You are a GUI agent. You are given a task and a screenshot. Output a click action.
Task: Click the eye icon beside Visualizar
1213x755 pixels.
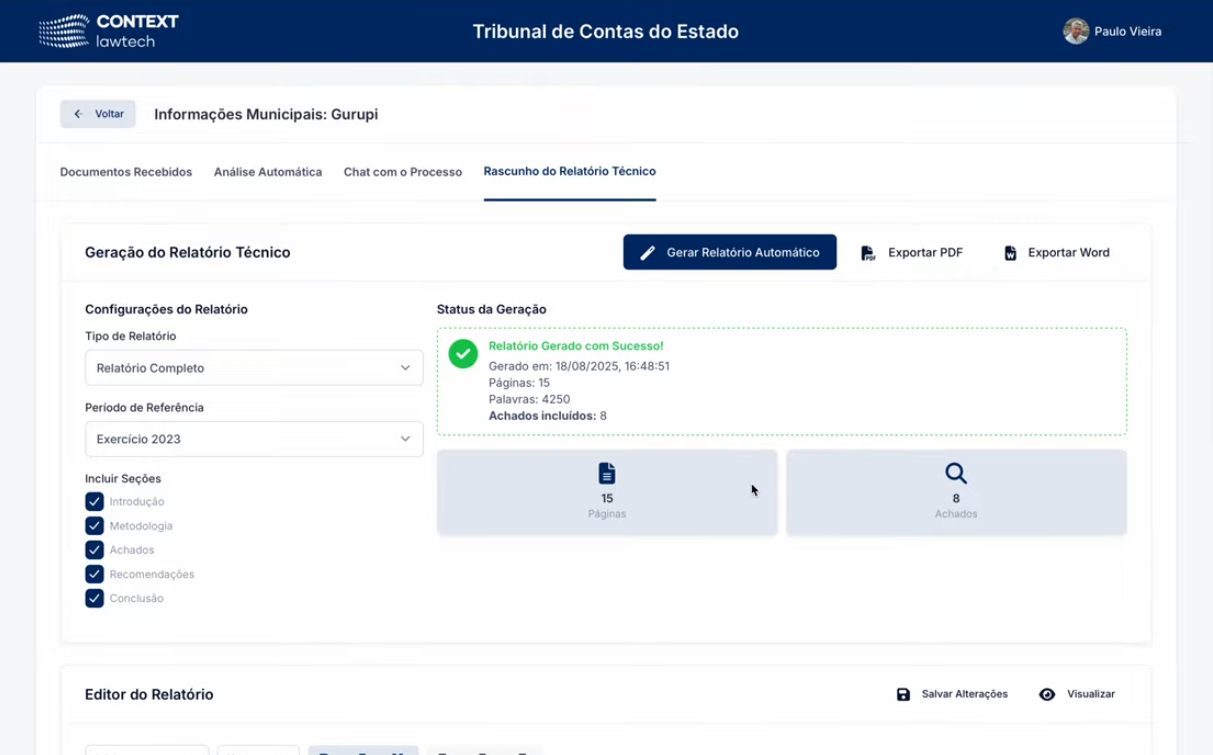[x=1047, y=693]
